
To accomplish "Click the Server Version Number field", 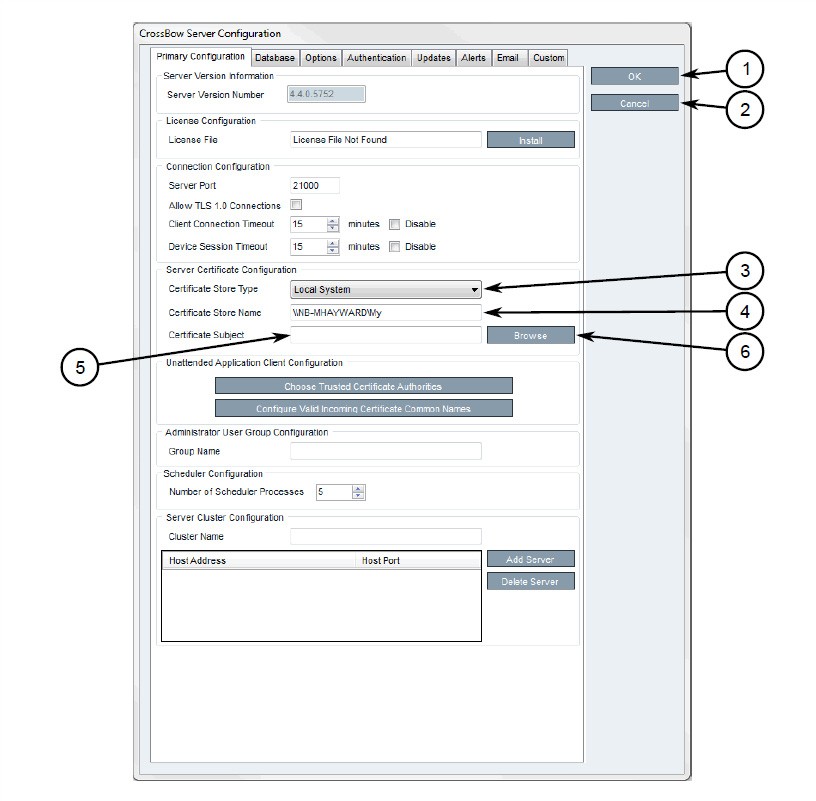I will pos(326,94).
